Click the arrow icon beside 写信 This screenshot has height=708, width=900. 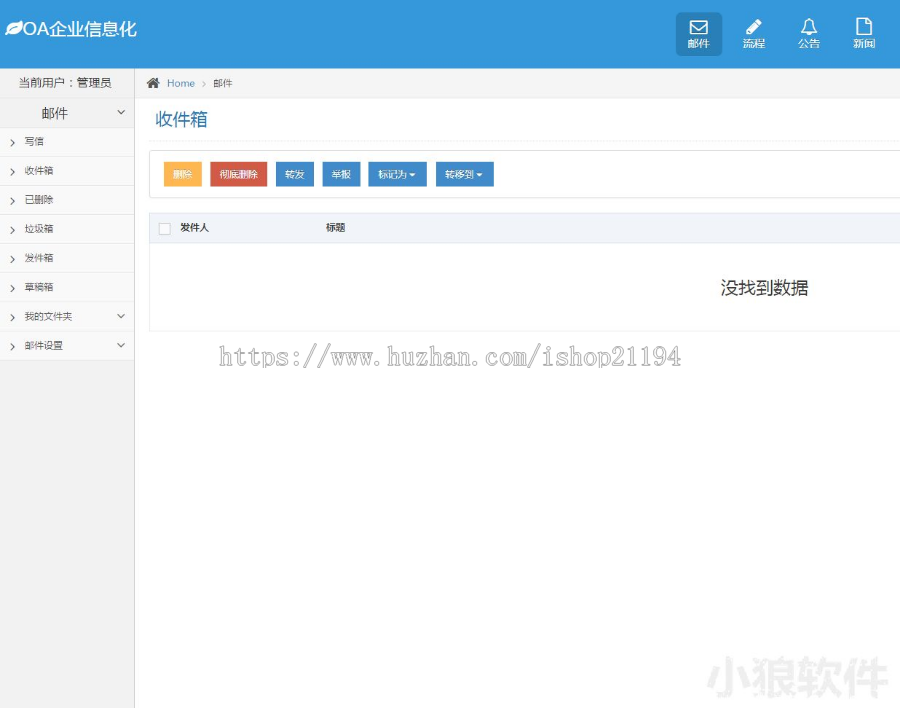[x=13, y=142]
